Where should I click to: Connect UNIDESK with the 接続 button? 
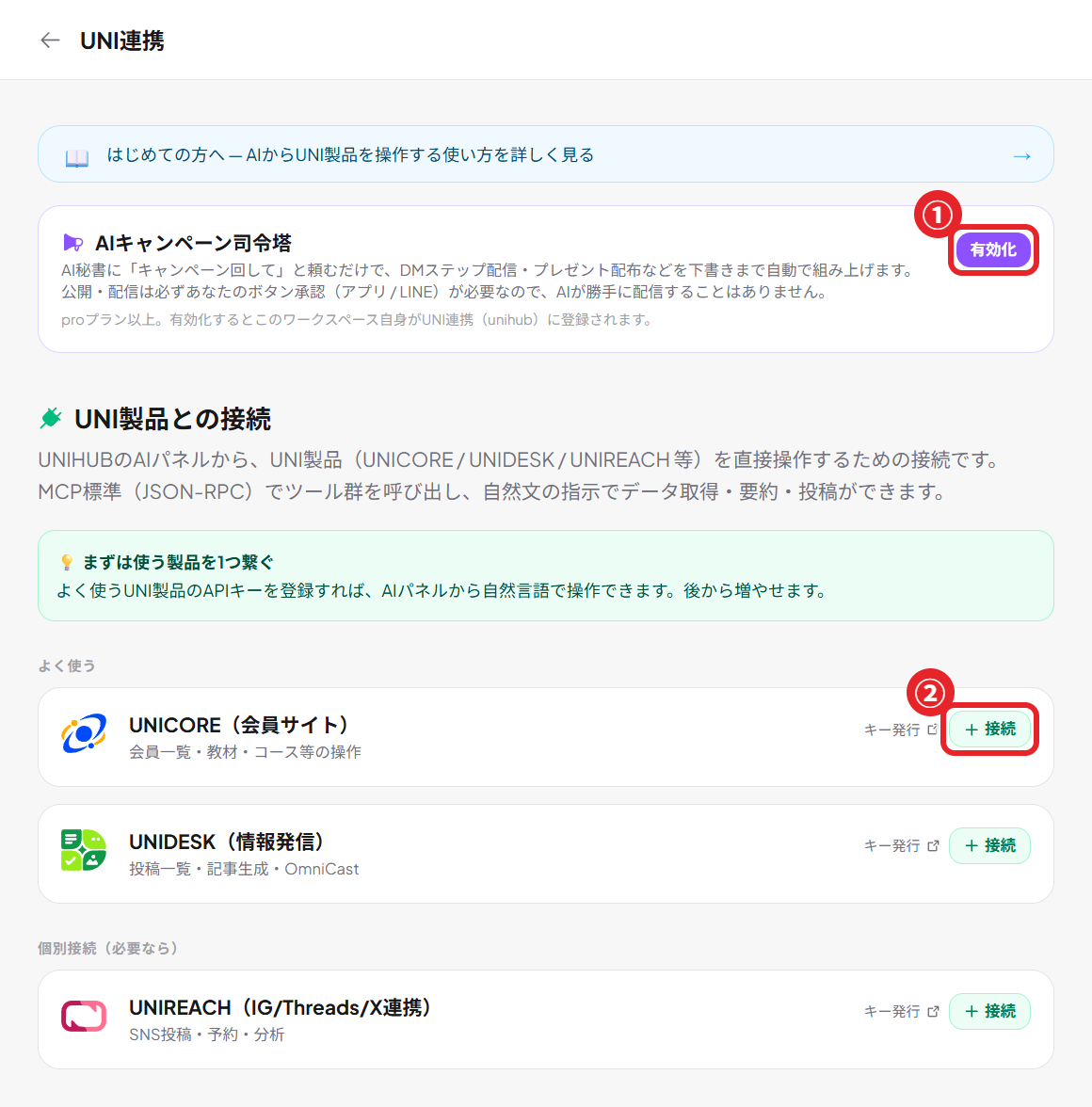(x=989, y=845)
